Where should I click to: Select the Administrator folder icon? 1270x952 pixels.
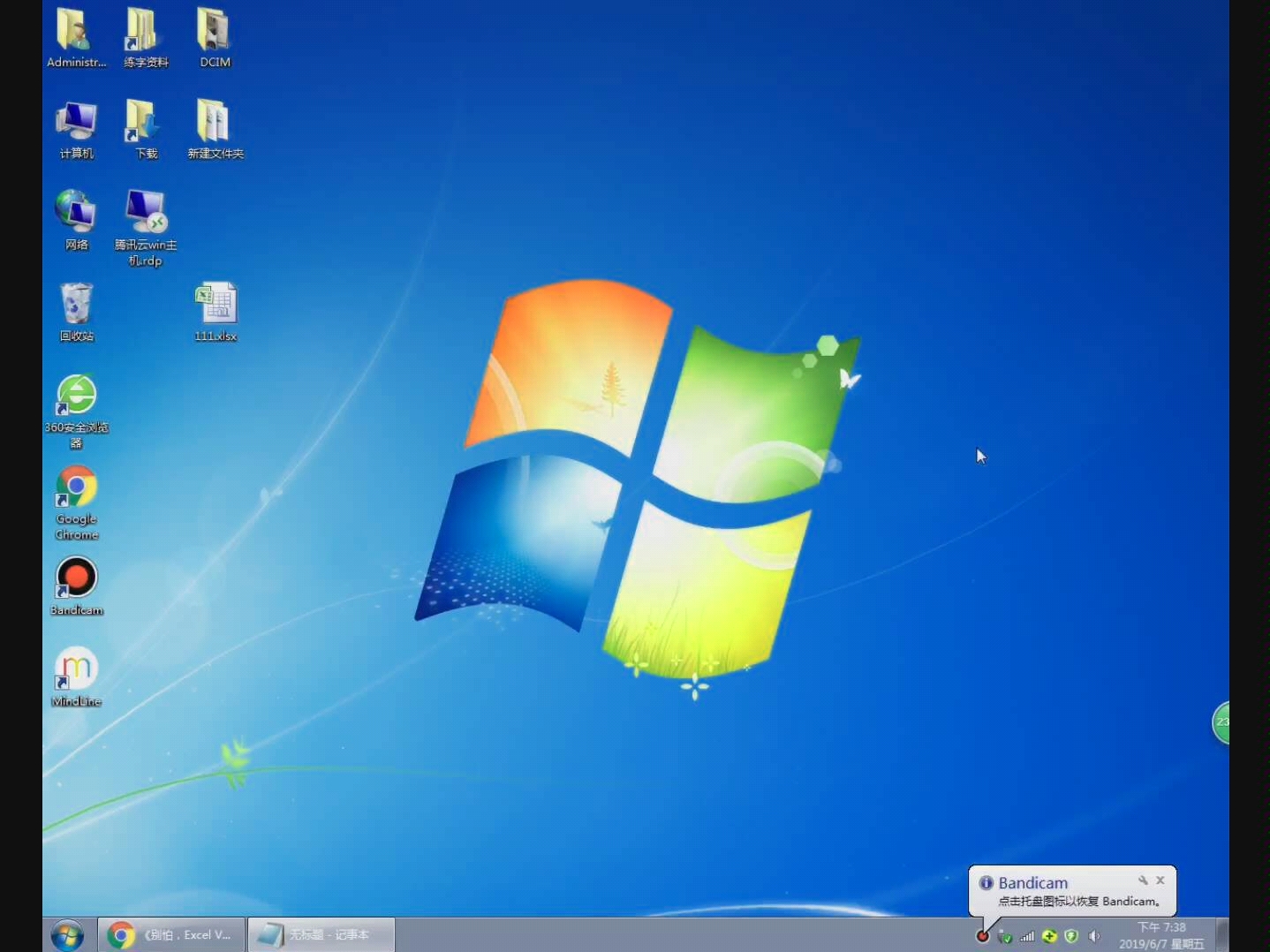(x=76, y=37)
